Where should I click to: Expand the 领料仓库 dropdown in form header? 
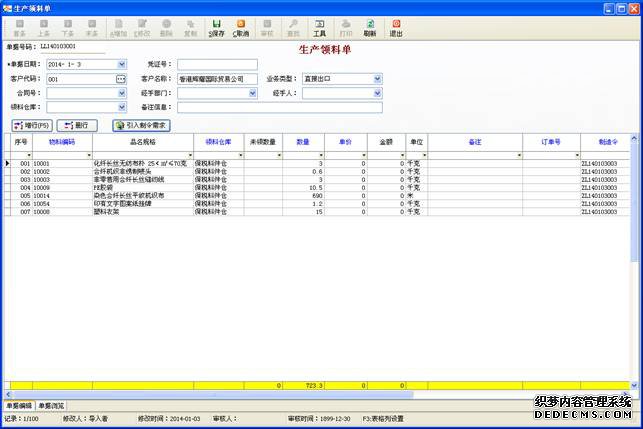(x=121, y=107)
